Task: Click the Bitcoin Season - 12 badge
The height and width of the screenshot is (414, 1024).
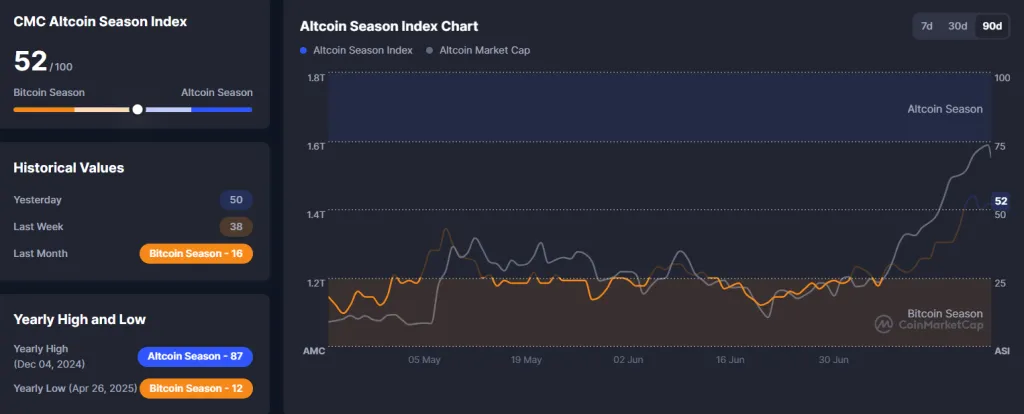Action: point(196,387)
